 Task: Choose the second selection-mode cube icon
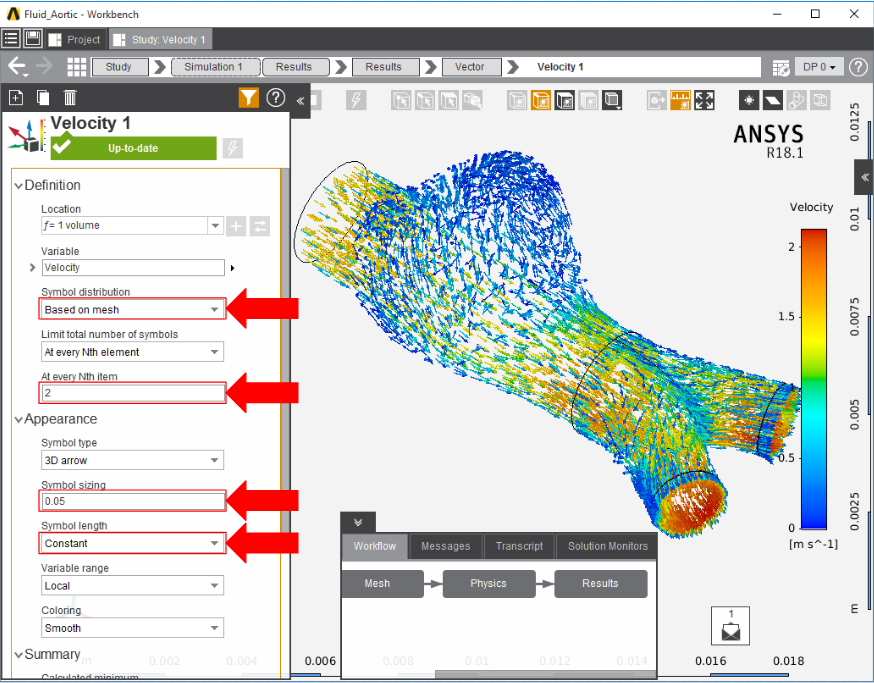425,100
